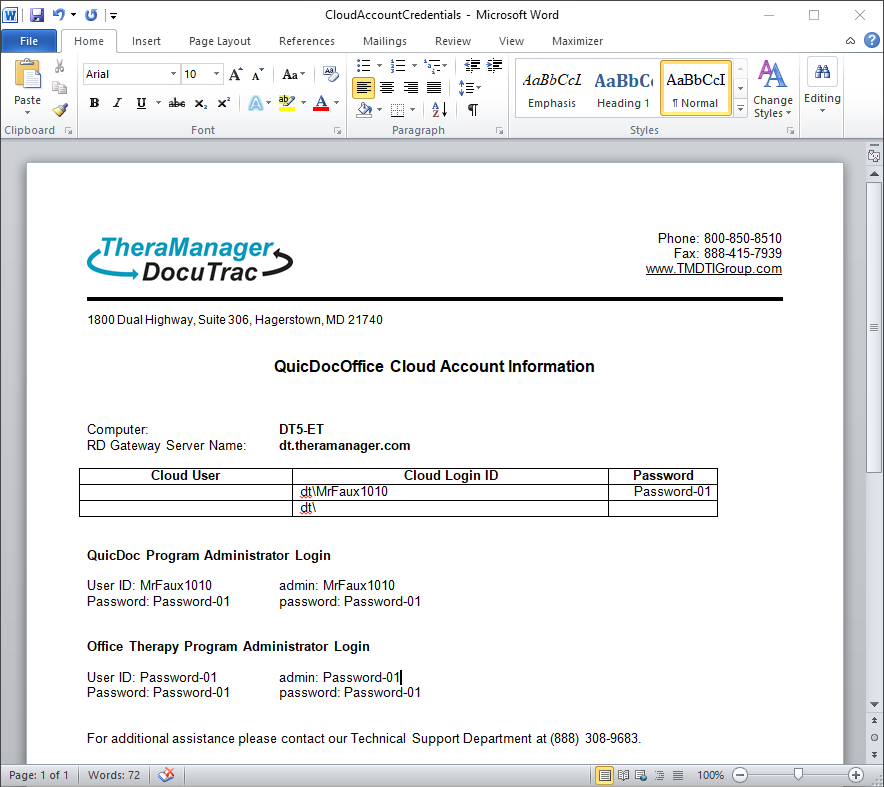Click the vertical scrollbar thumb
The height and width of the screenshot is (787, 884).
[874, 327]
